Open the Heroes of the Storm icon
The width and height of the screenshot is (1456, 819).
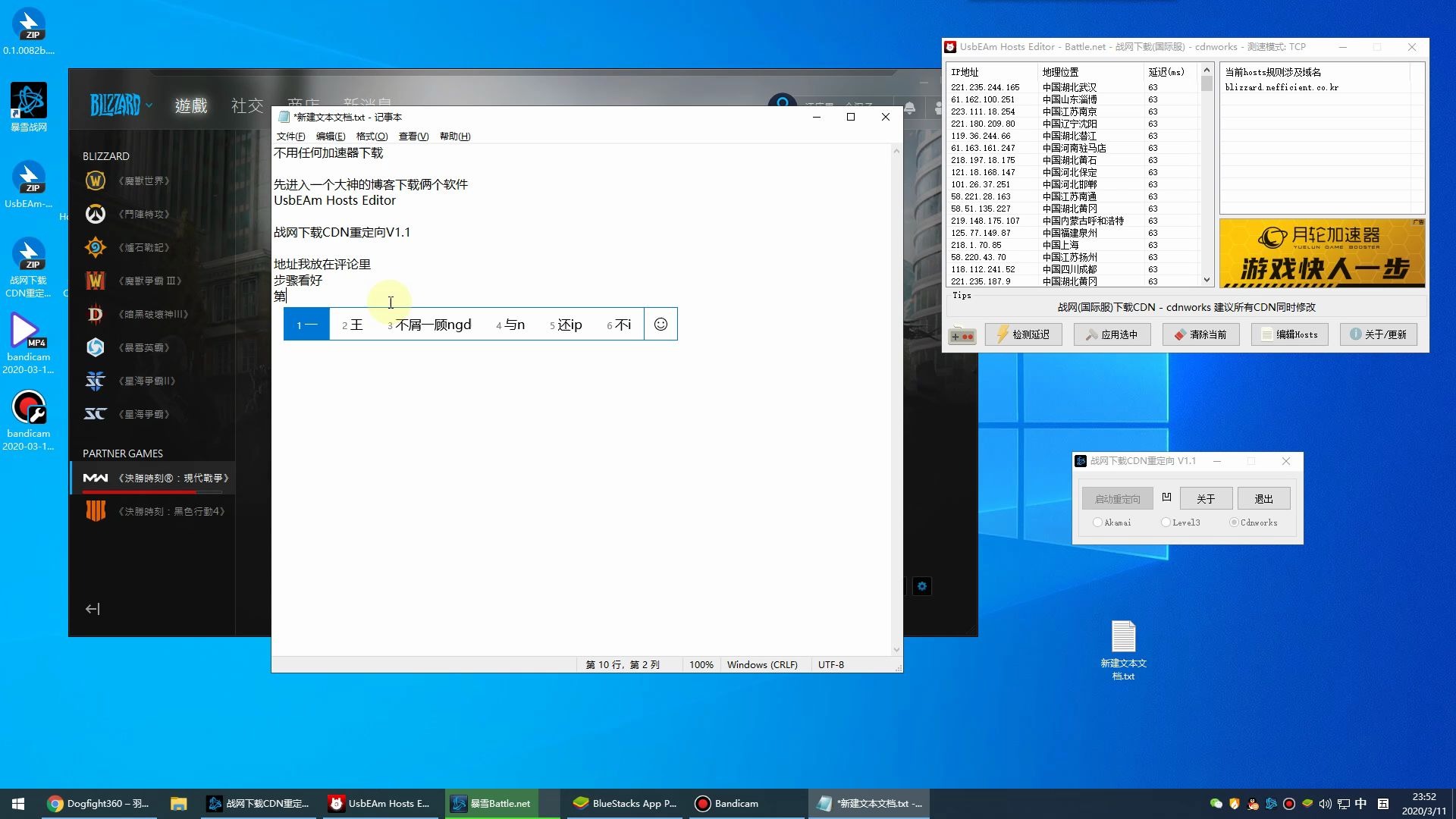pos(95,347)
